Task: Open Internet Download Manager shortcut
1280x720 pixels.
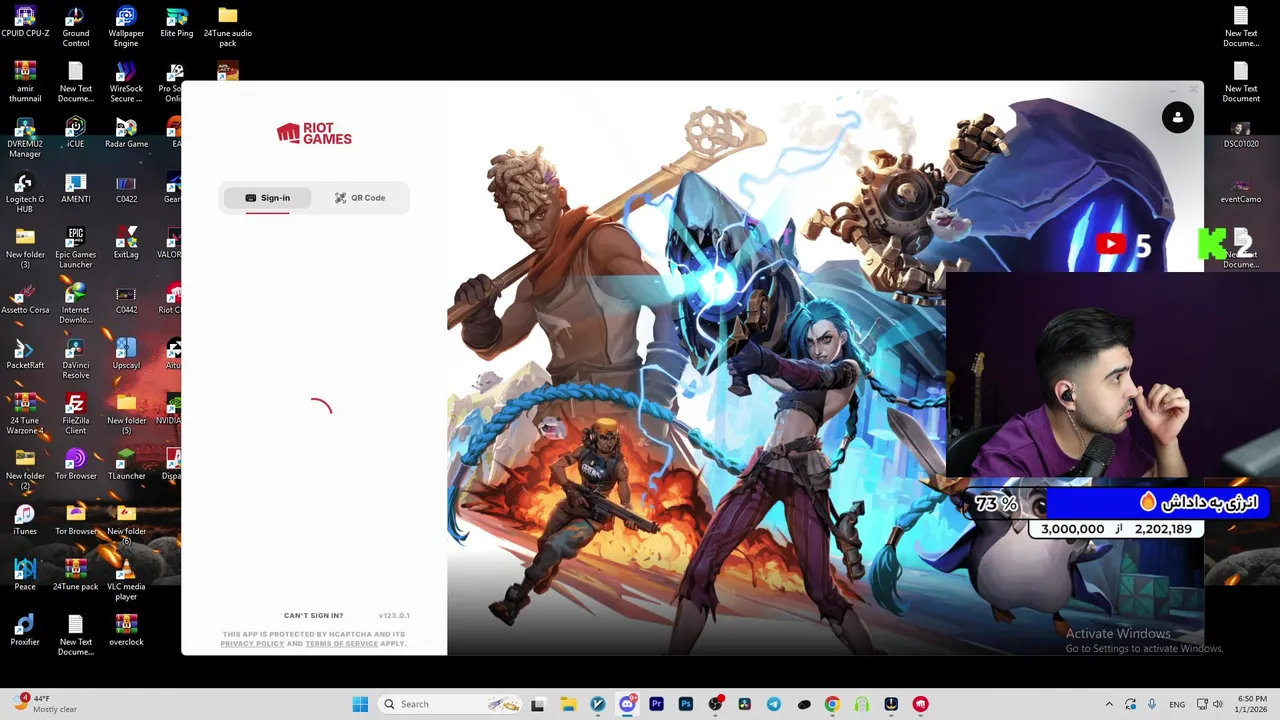Action: coord(76,303)
